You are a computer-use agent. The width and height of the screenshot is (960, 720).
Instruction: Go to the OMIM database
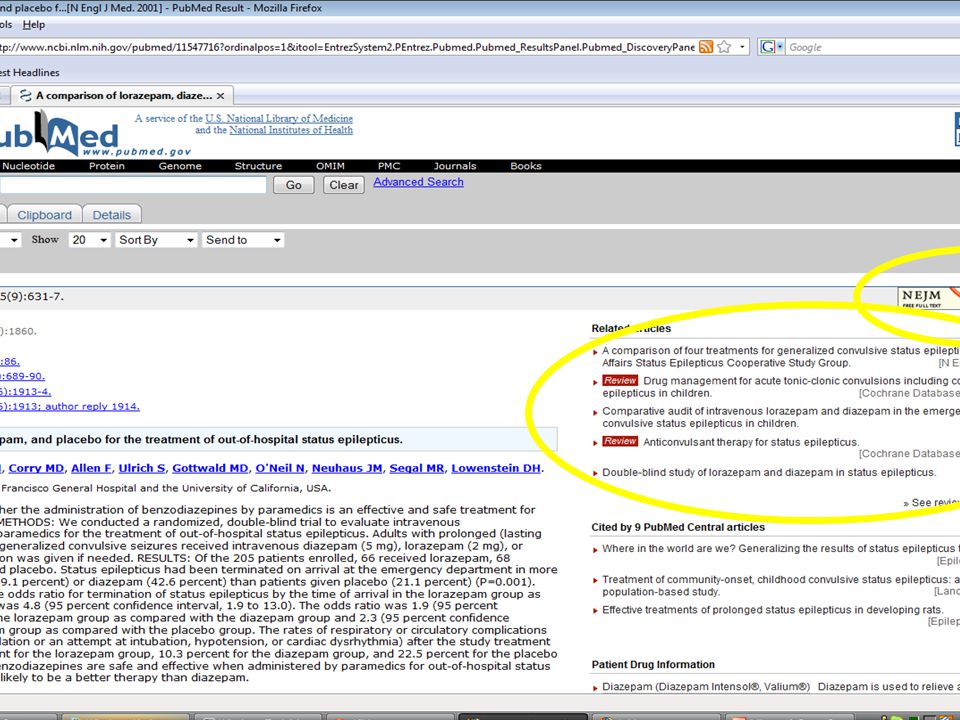(x=331, y=166)
